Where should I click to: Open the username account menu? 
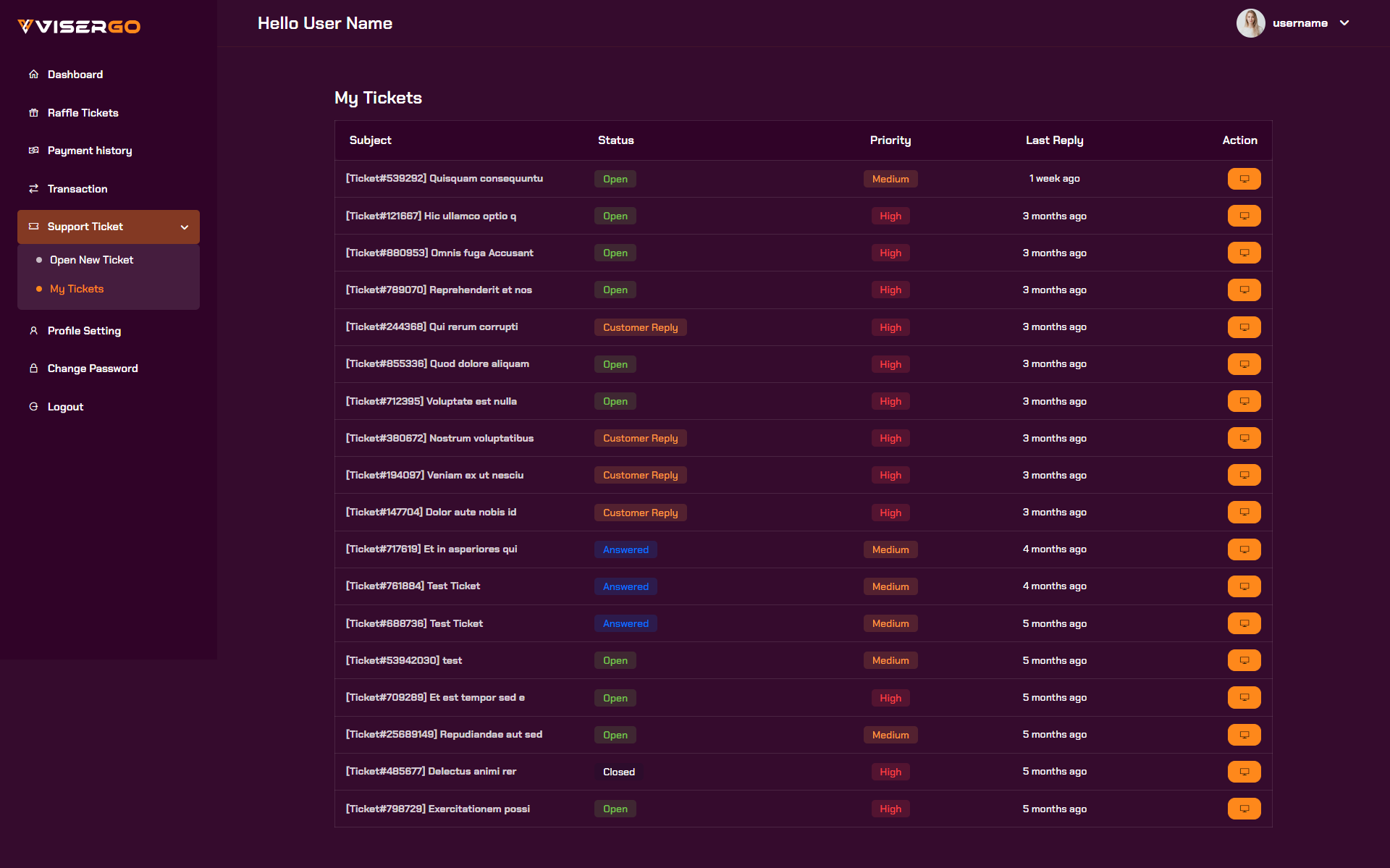coord(1300,23)
